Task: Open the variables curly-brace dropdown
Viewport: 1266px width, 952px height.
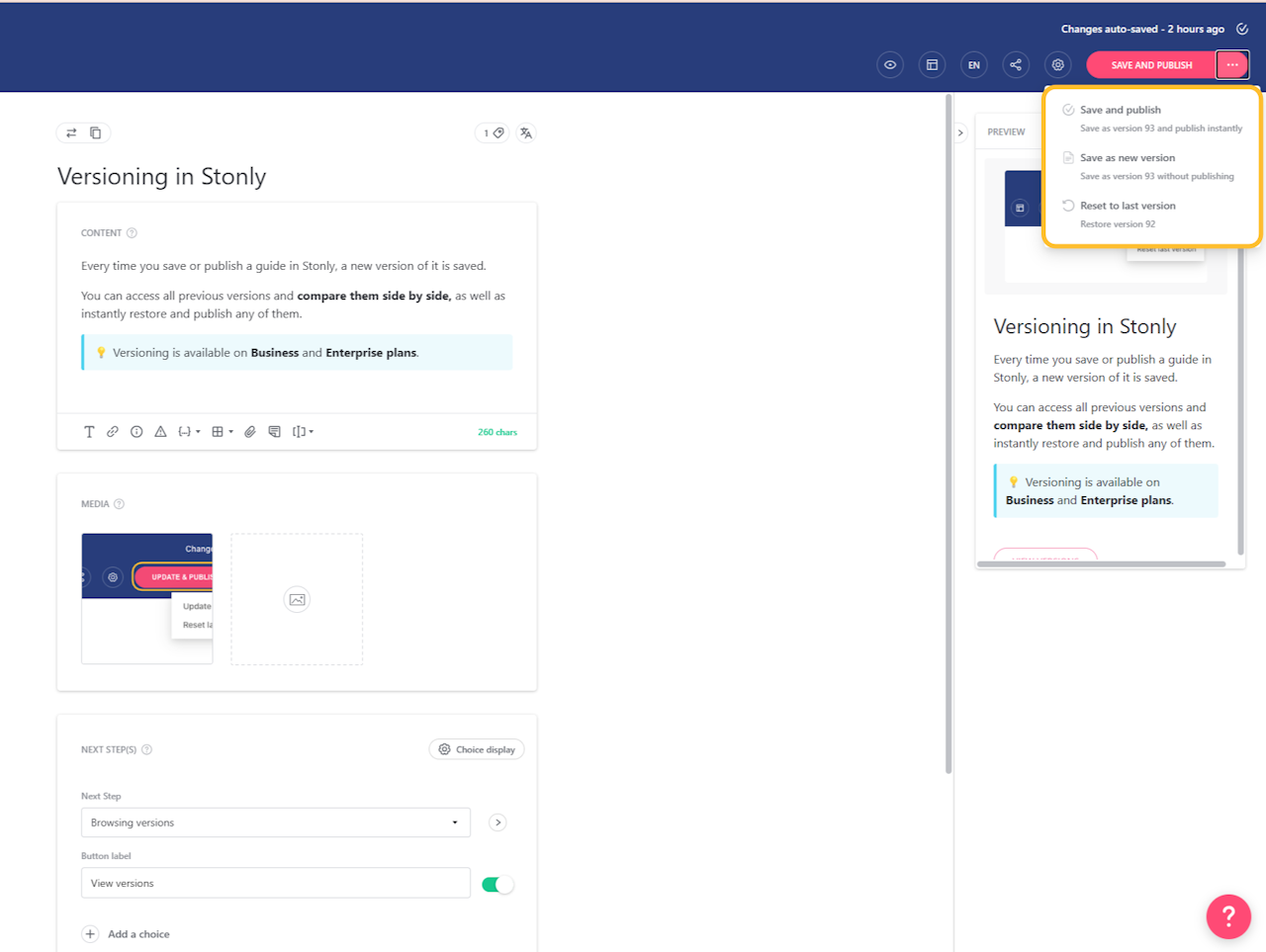Action: pos(188,432)
